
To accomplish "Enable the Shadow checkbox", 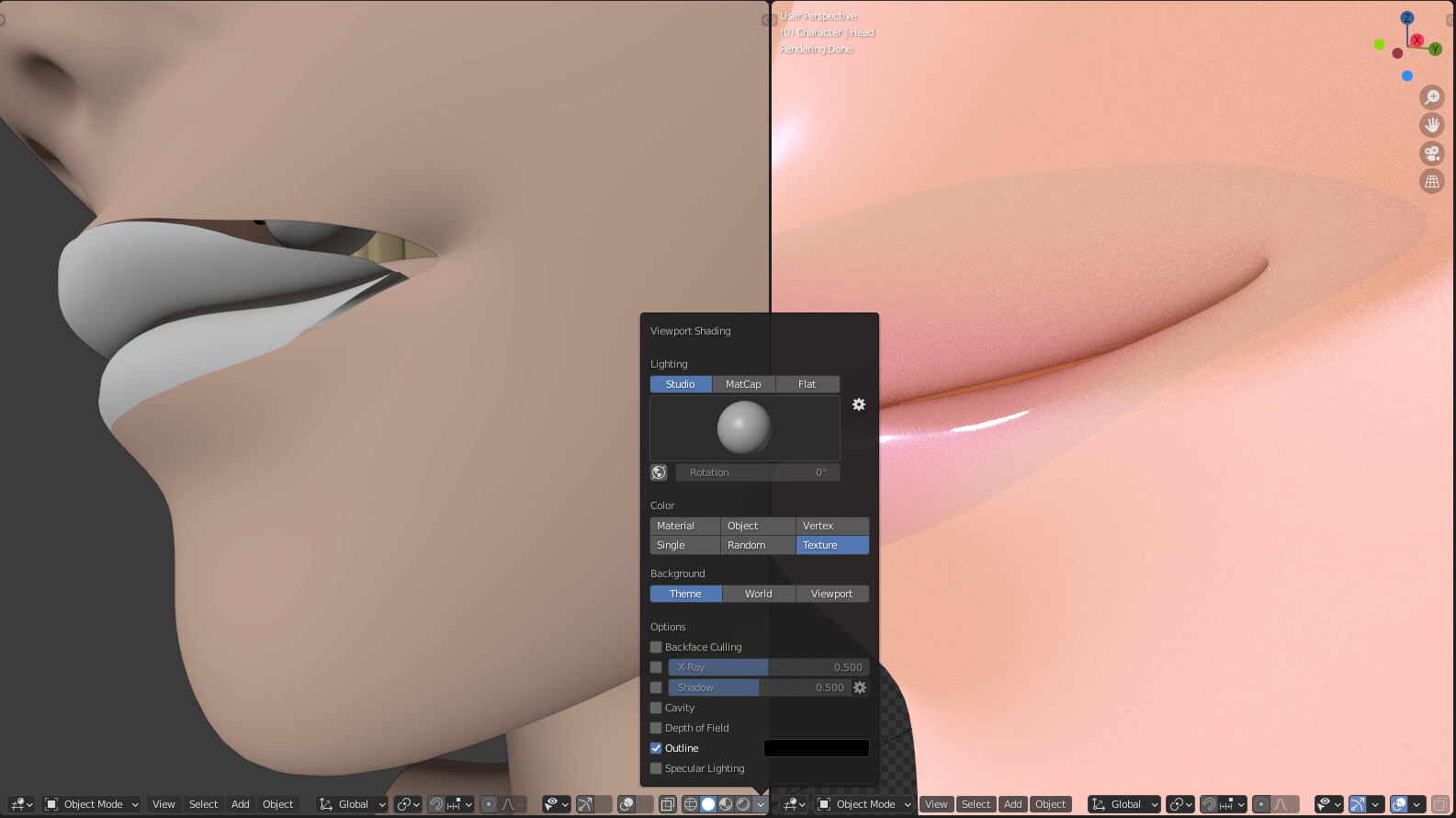I will click(656, 687).
